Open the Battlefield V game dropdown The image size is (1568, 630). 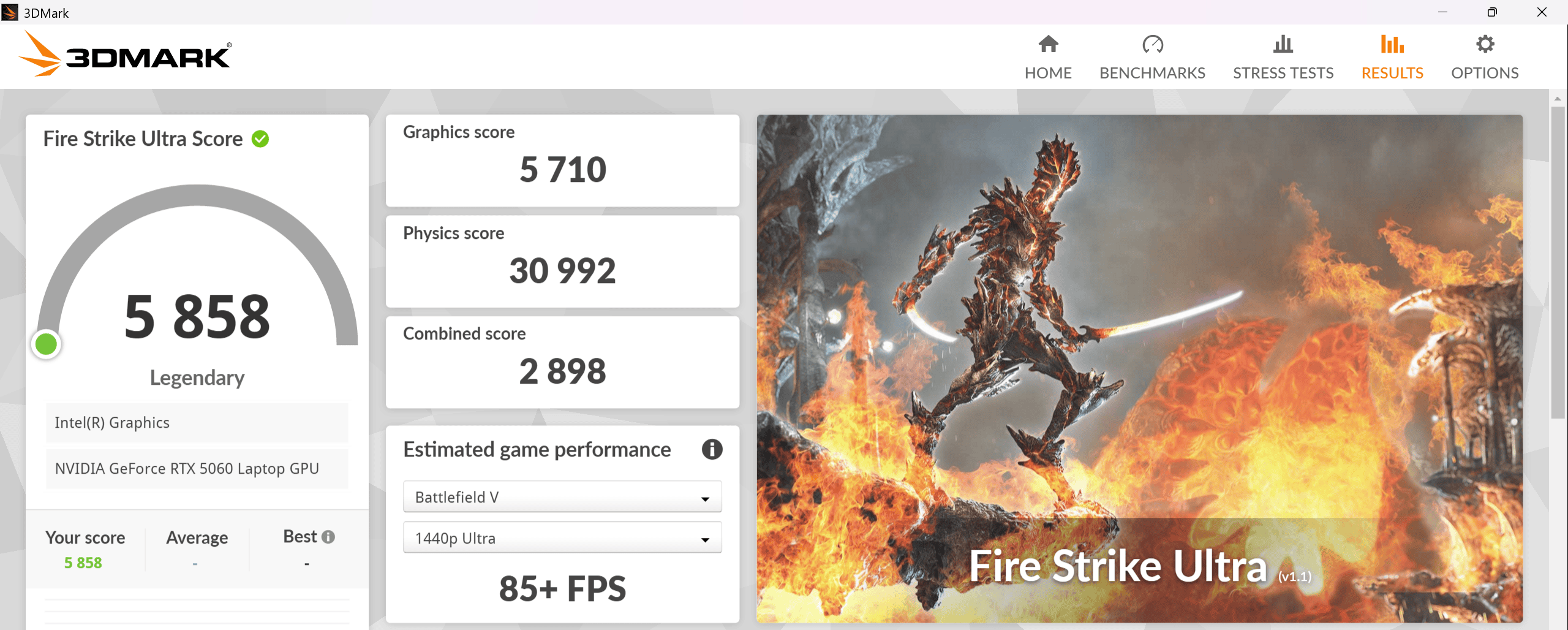tap(562, 497)
